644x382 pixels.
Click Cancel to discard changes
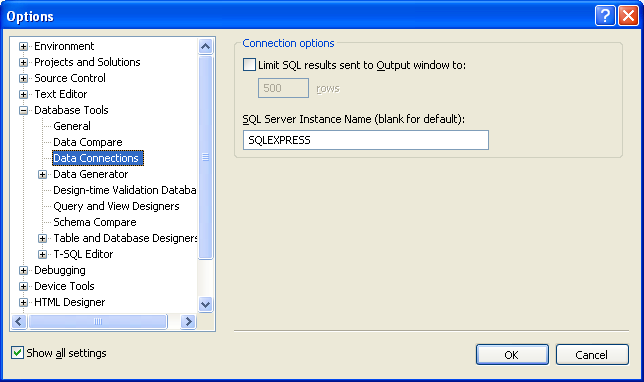pos(592,354)
